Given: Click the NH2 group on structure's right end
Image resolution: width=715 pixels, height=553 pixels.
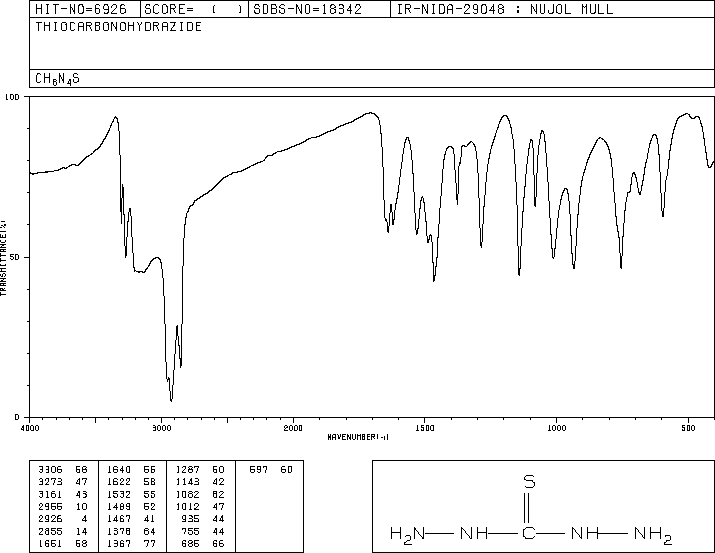Looking at the screenshot, I should (653, 535).
